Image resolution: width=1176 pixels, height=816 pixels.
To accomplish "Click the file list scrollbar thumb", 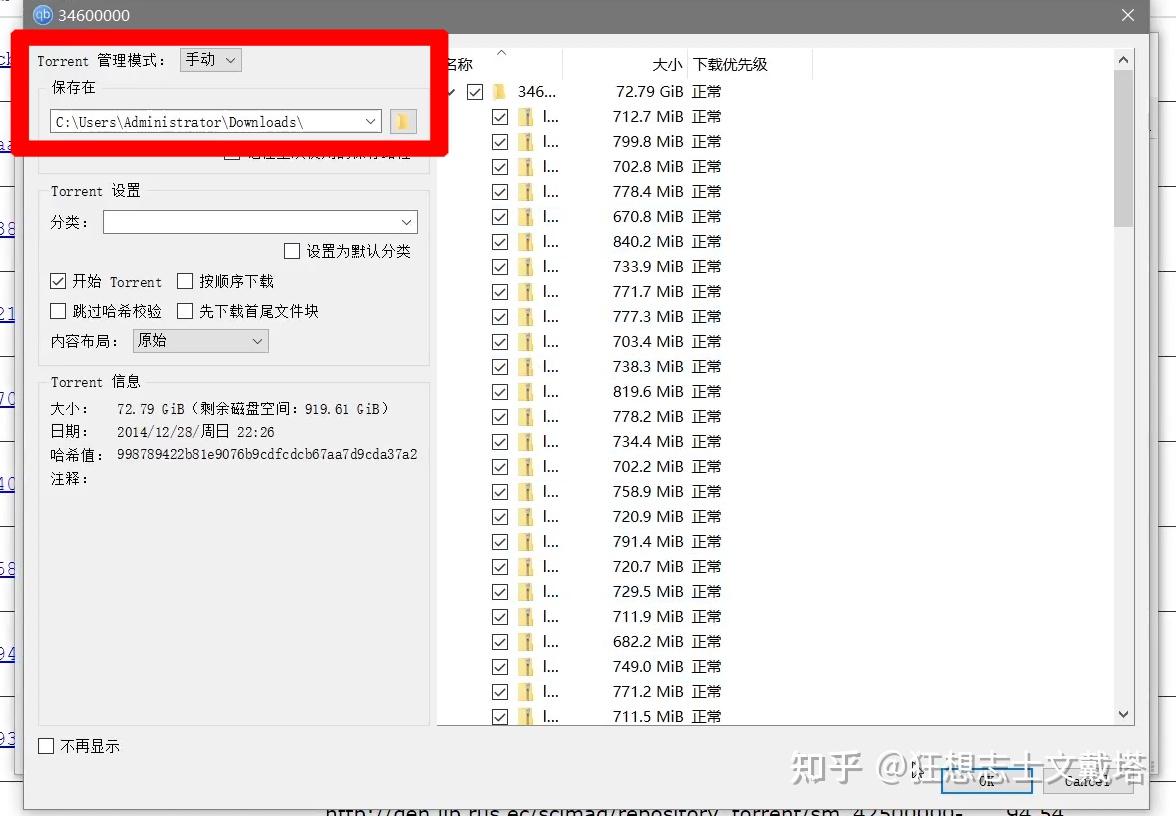I will click(x=1123, y=148).
